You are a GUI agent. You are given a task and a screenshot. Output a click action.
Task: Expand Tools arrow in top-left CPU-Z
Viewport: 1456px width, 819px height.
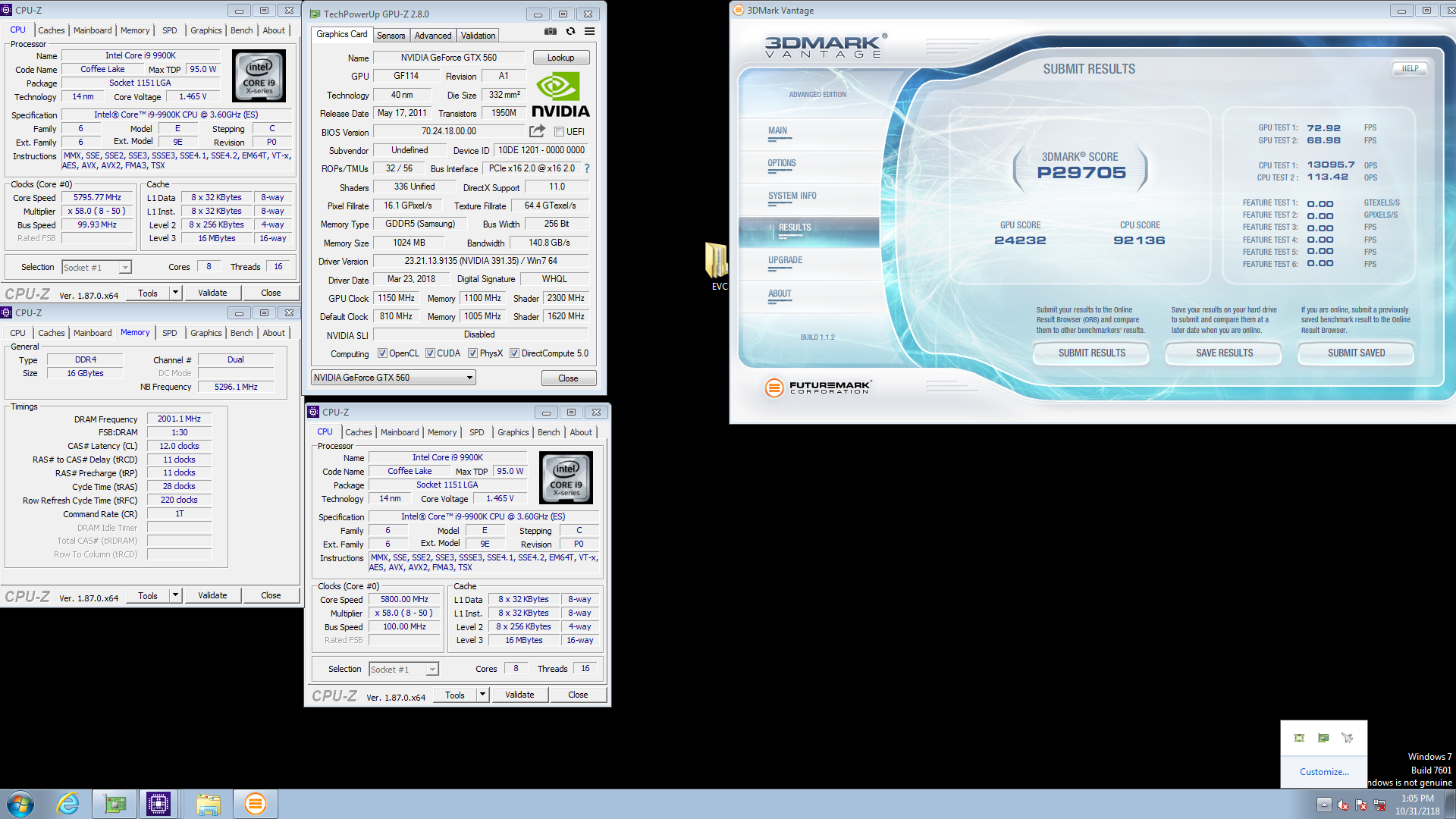[x=175, y=293]
